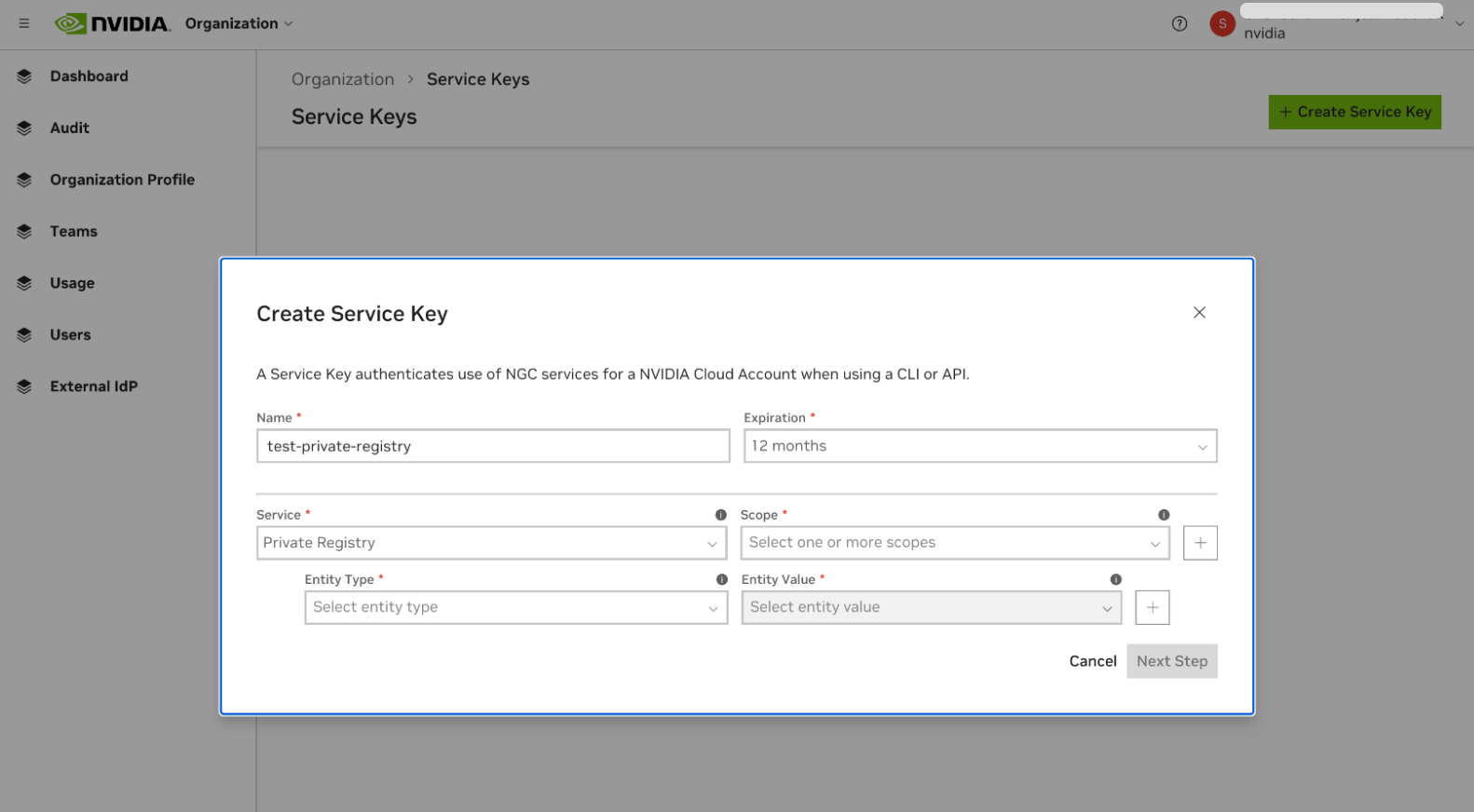Open the Select entity value dropdown

[932, 607]
